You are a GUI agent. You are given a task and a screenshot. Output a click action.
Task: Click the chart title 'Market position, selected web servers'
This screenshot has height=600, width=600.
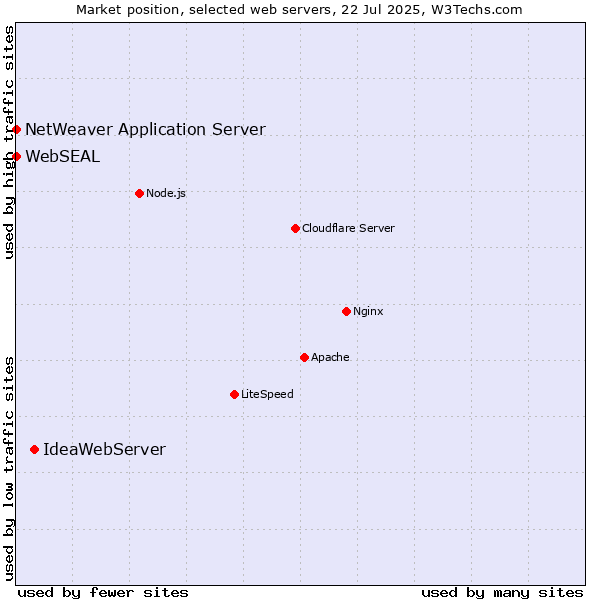pyautogui.click(x=204, y=10)
